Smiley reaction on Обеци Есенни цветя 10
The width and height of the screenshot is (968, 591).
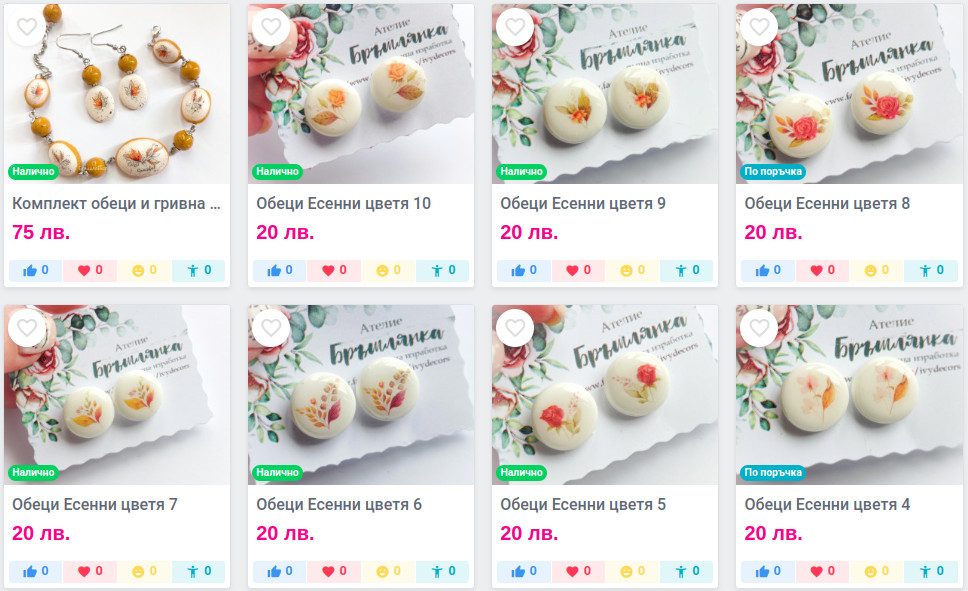[x=388, y=270]
